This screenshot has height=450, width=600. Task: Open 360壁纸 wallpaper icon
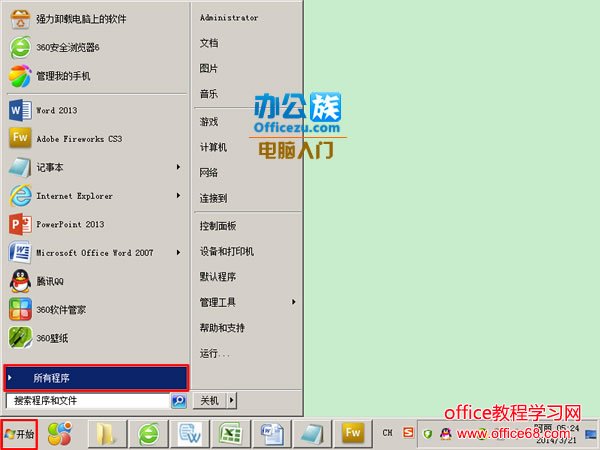[x=20, y=338]
